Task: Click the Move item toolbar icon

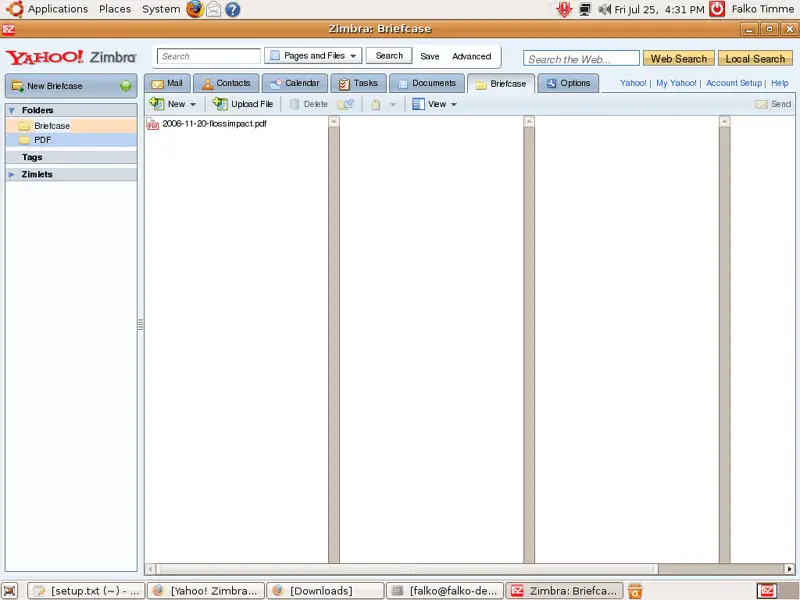Action: coord(345,105)
